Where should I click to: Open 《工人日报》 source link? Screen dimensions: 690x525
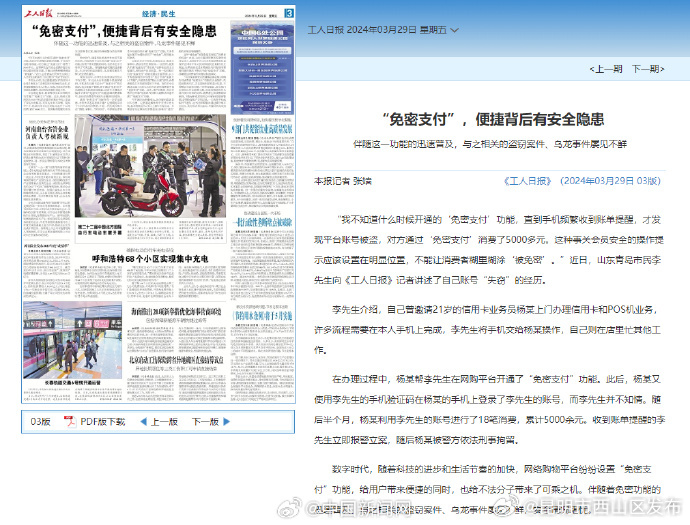pos(527,181)
